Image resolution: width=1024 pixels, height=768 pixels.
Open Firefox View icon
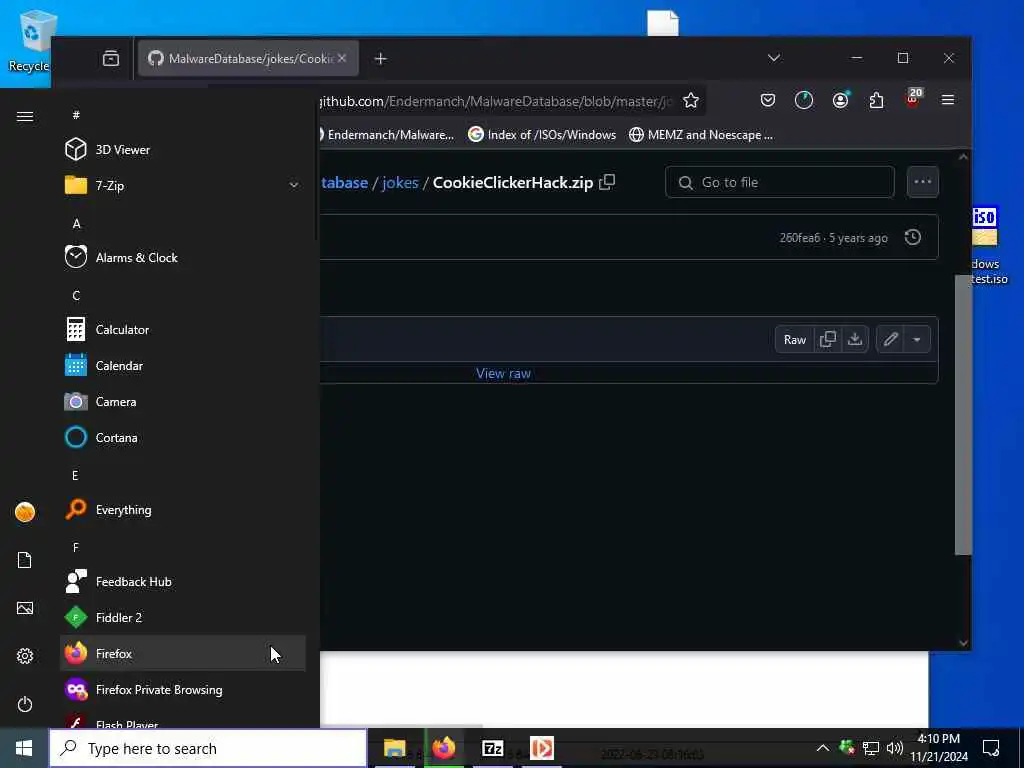point(111,59)
